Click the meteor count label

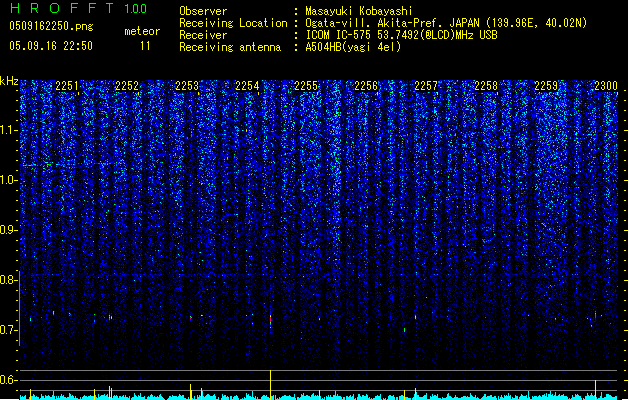pyautogui.click(x=142, y=31)
